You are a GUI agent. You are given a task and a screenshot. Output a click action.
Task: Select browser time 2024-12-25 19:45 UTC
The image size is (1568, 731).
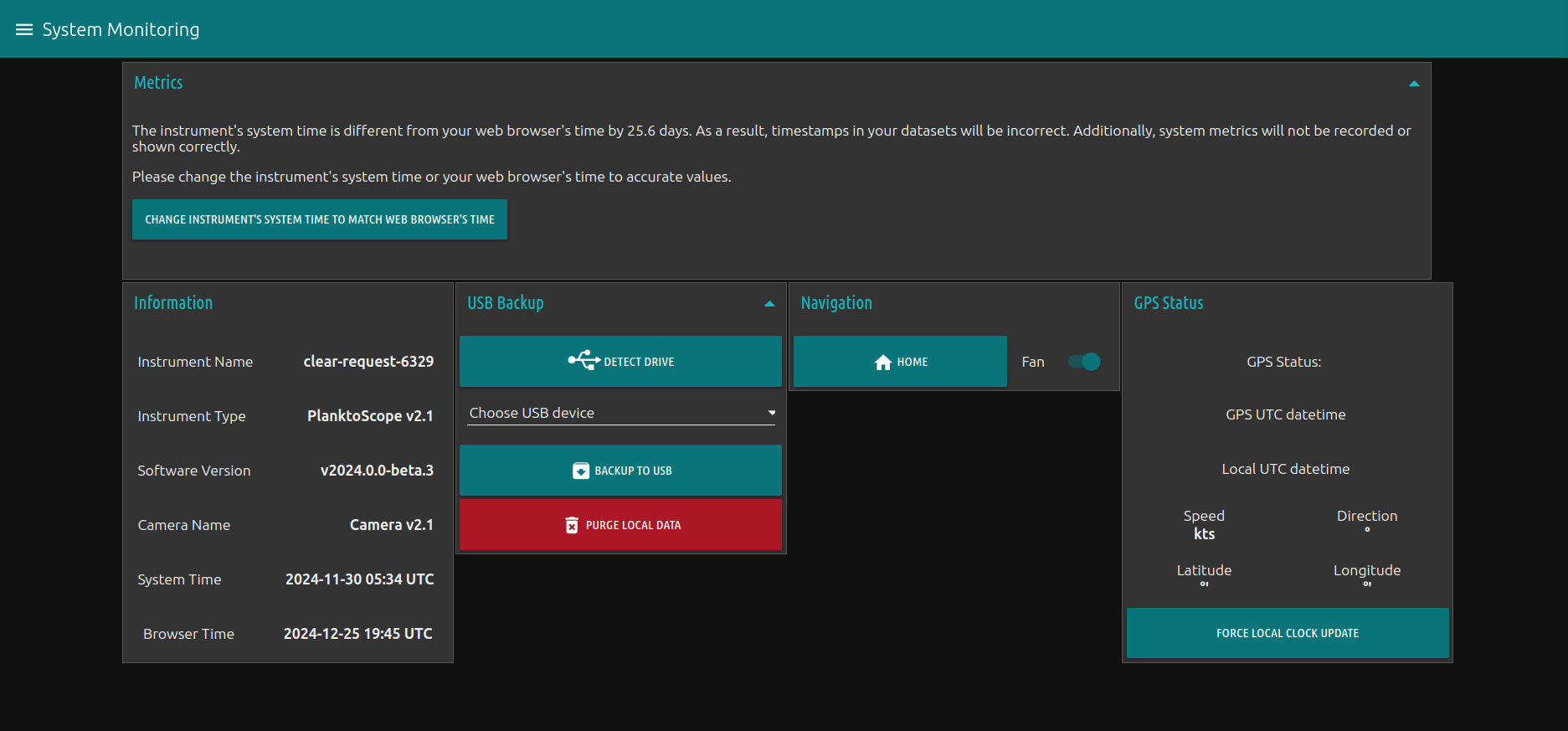pos(358,634)
